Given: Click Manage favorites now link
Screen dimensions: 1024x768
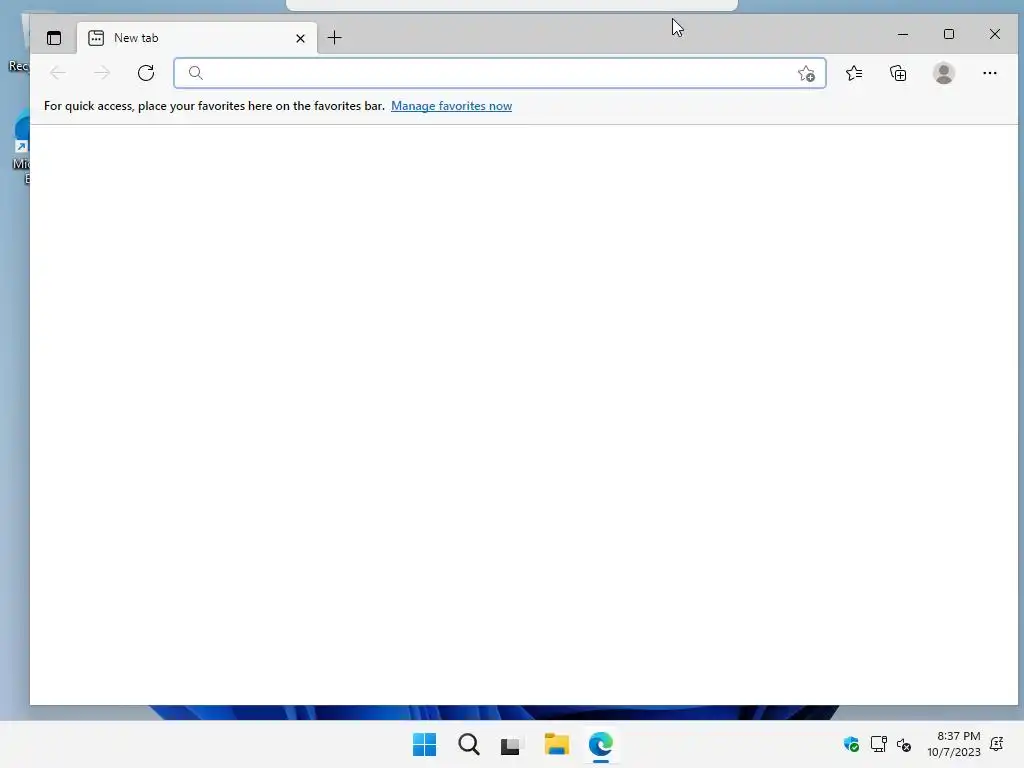Looking at the screenshot, I should pos(451,106).
